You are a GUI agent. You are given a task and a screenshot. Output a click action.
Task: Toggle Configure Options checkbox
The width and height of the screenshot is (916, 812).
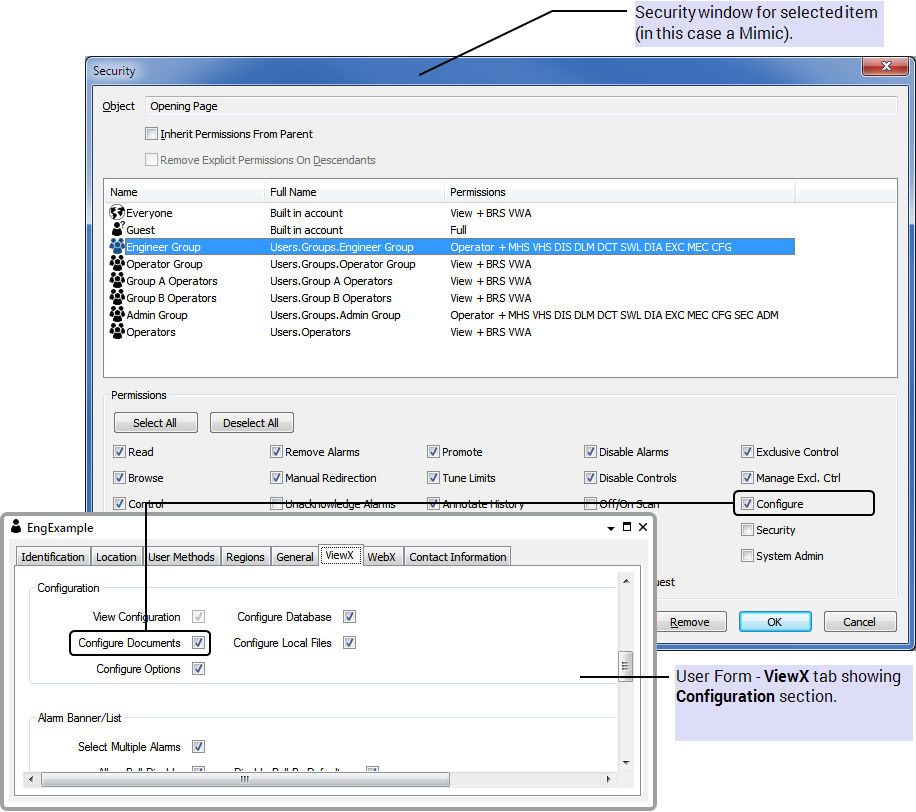pyautogui.click(x=199, y=668)
